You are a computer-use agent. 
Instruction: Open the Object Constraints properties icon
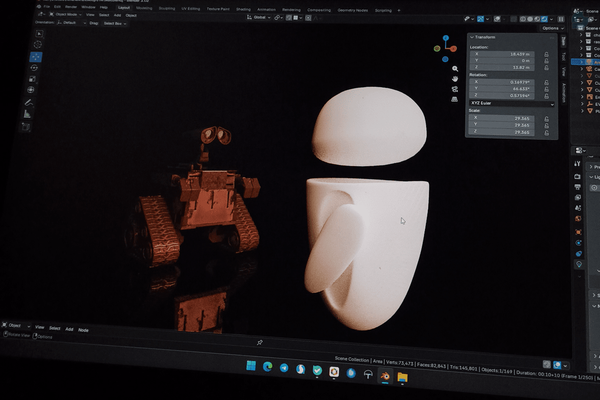(579, 253)
